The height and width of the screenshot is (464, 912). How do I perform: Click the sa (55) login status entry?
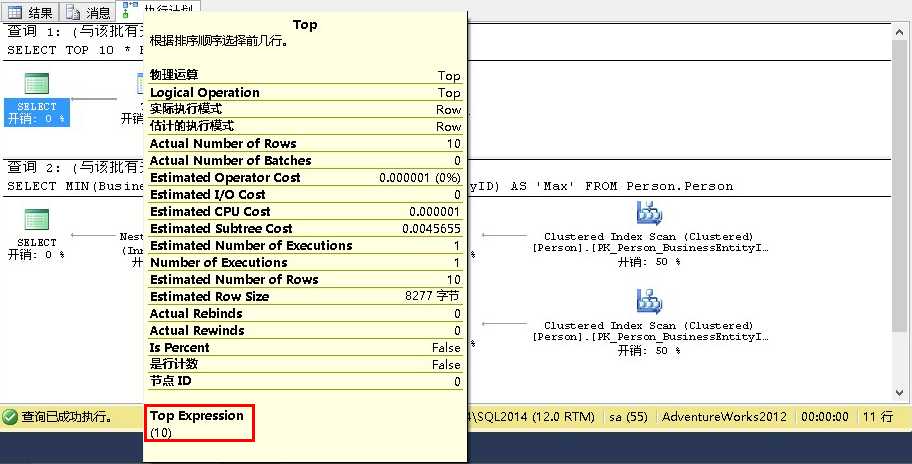click(x=628, y=416)
